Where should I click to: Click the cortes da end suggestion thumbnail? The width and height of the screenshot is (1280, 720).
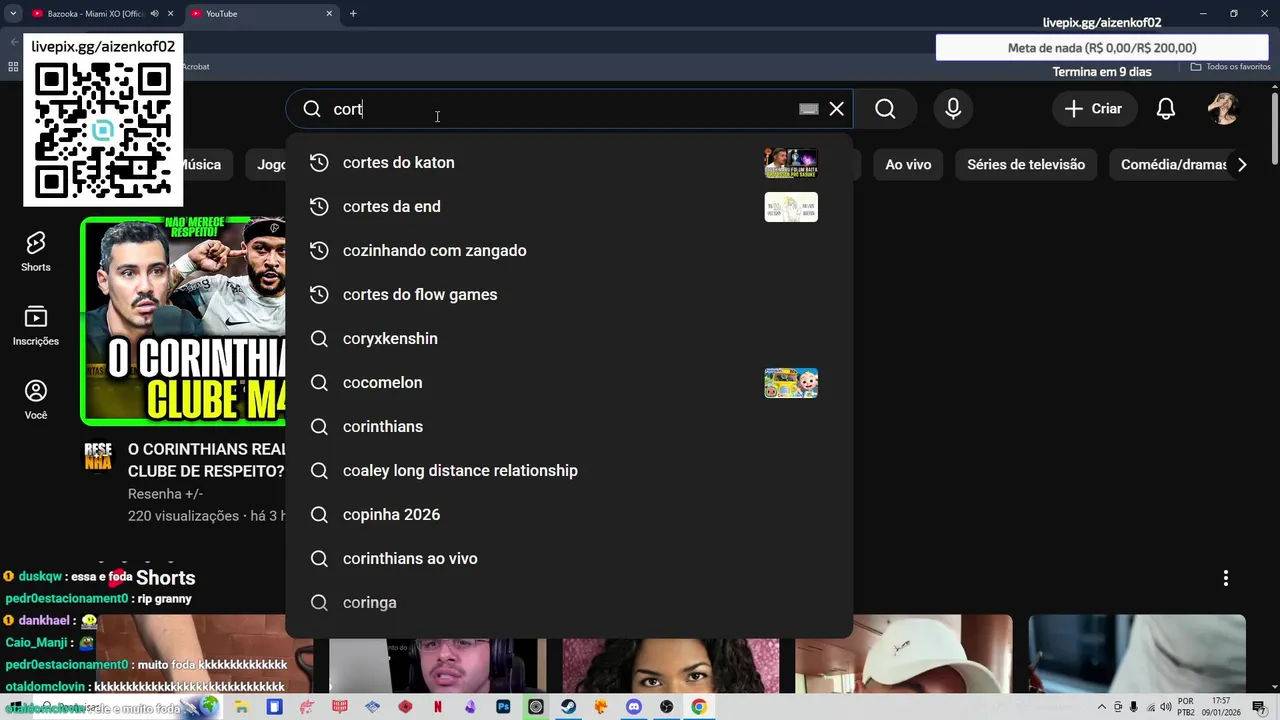tap(791, 207)
